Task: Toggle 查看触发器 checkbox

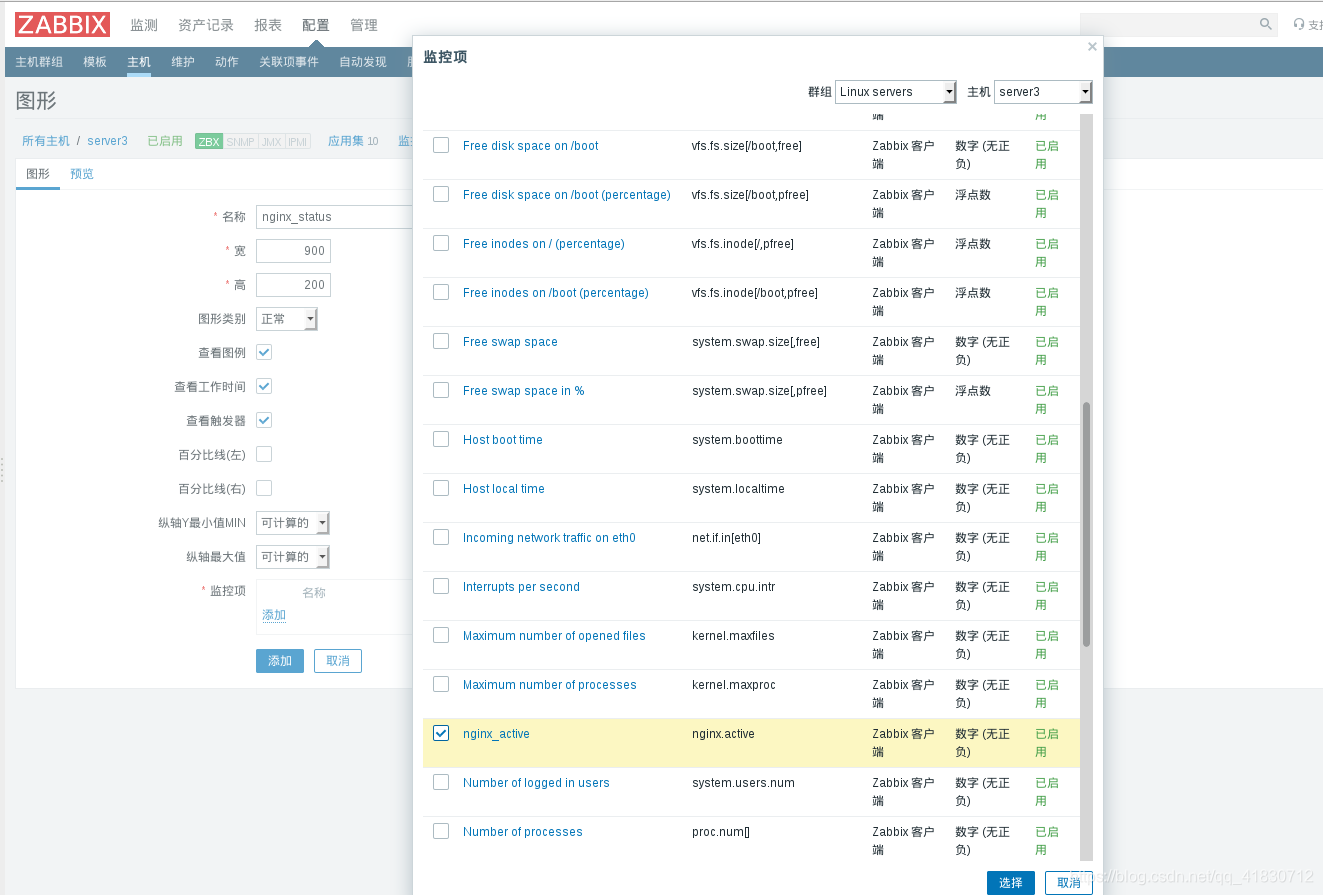Action: (264, 420)
